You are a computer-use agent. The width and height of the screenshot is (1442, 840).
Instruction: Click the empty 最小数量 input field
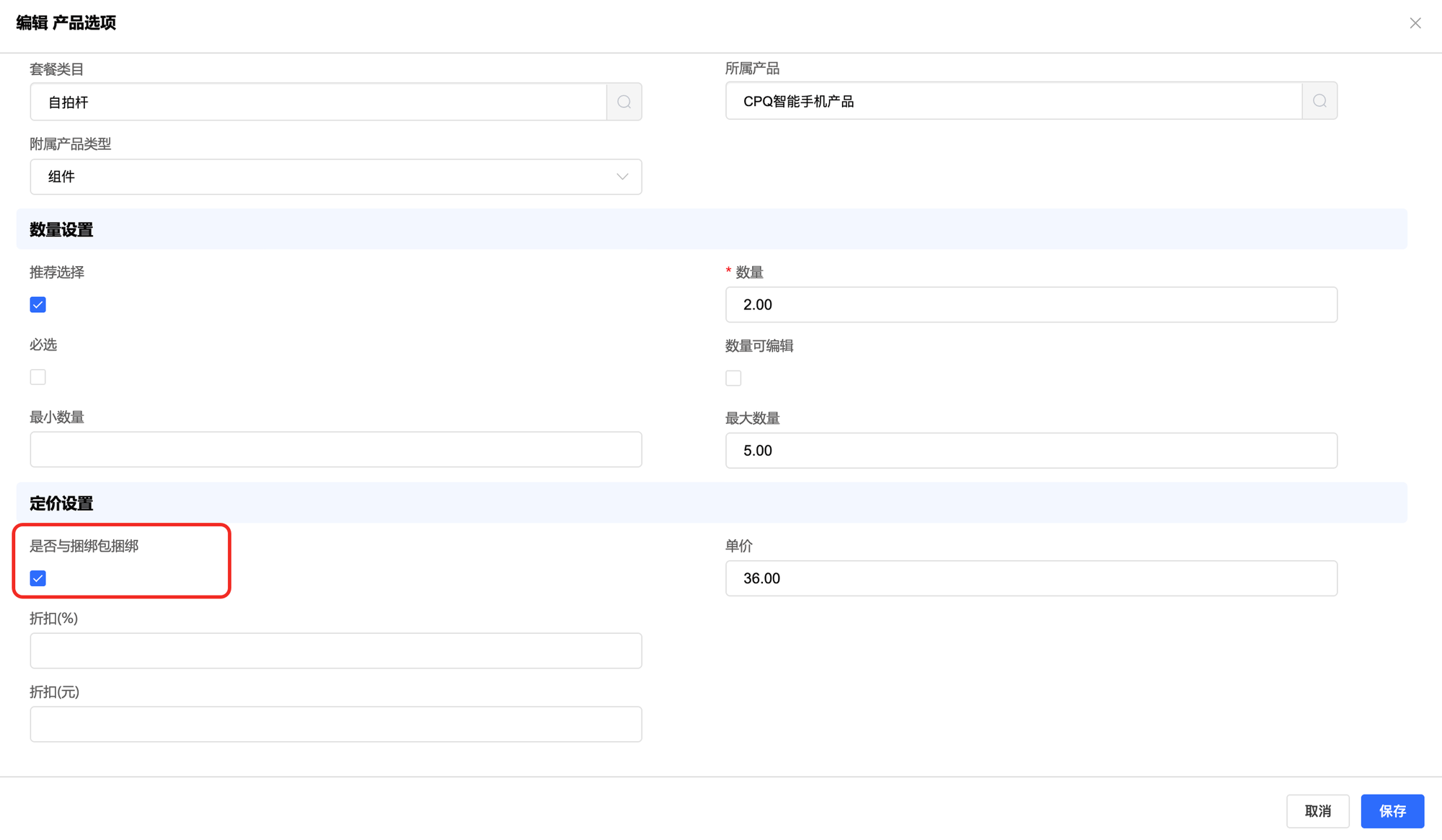coord(335,449)
